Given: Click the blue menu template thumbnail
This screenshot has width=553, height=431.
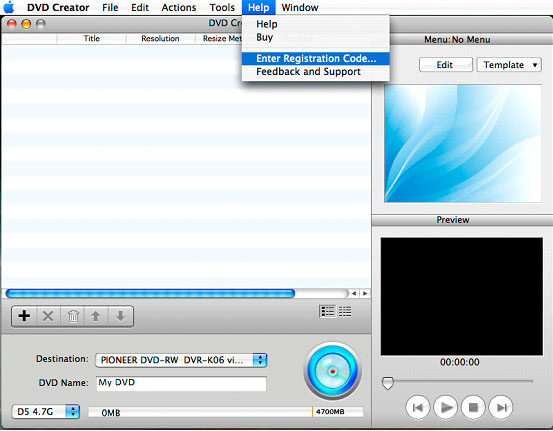Looking at the screenshot, I should point(463,143).
